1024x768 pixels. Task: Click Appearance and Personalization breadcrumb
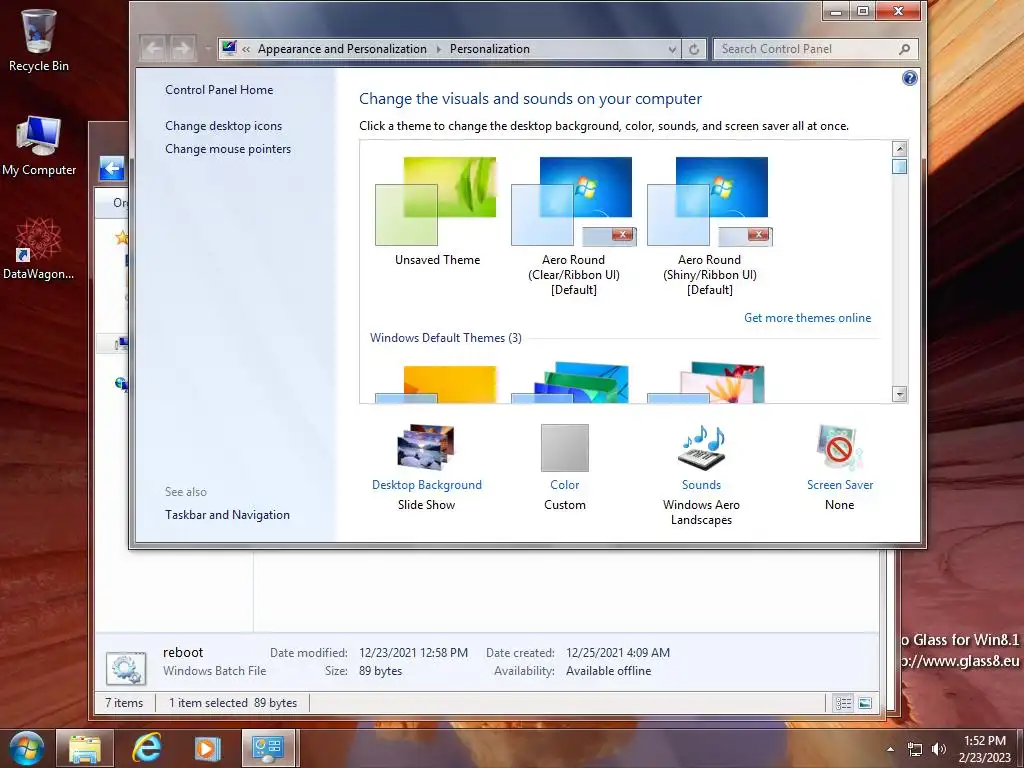(x=342, y=49)
